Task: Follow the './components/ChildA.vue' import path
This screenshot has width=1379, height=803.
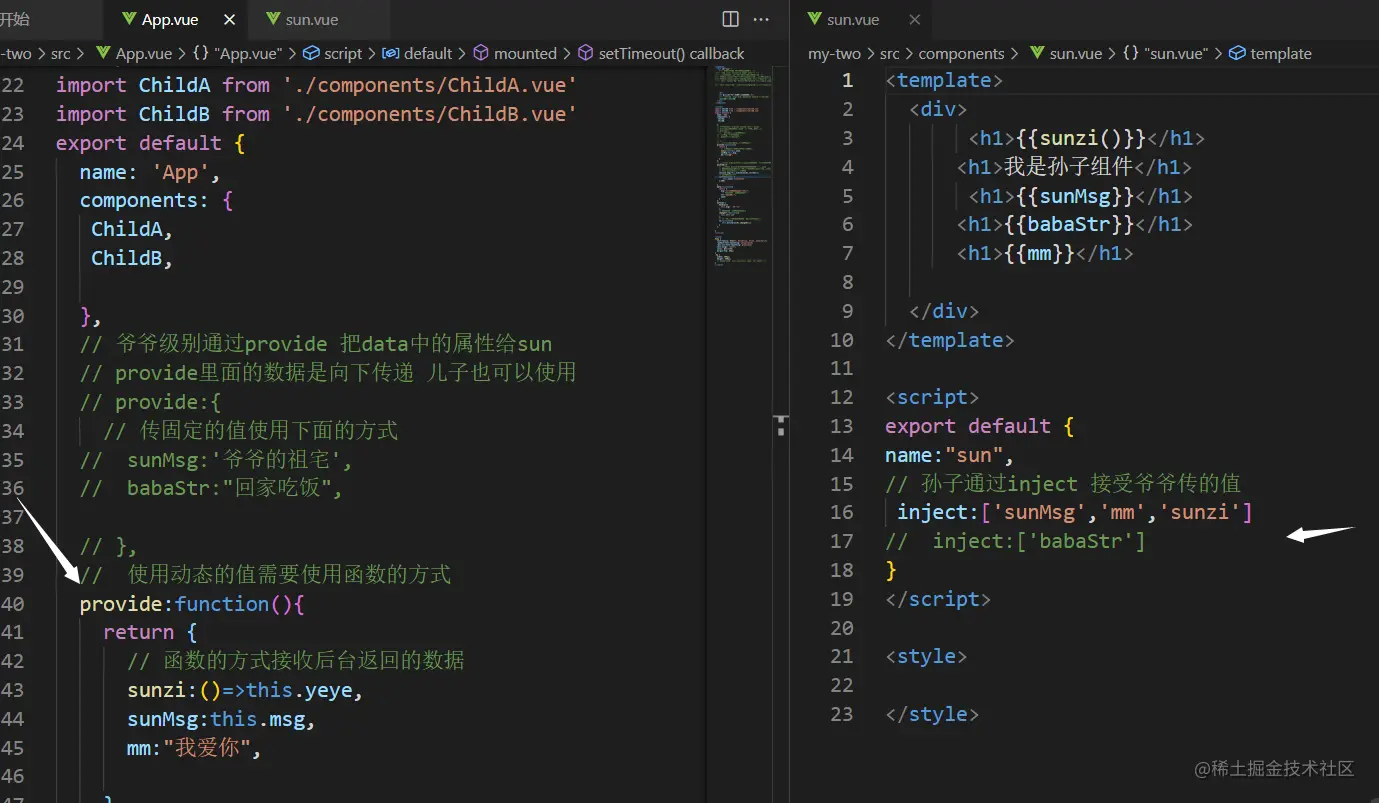Action: [x=429, y=85]
